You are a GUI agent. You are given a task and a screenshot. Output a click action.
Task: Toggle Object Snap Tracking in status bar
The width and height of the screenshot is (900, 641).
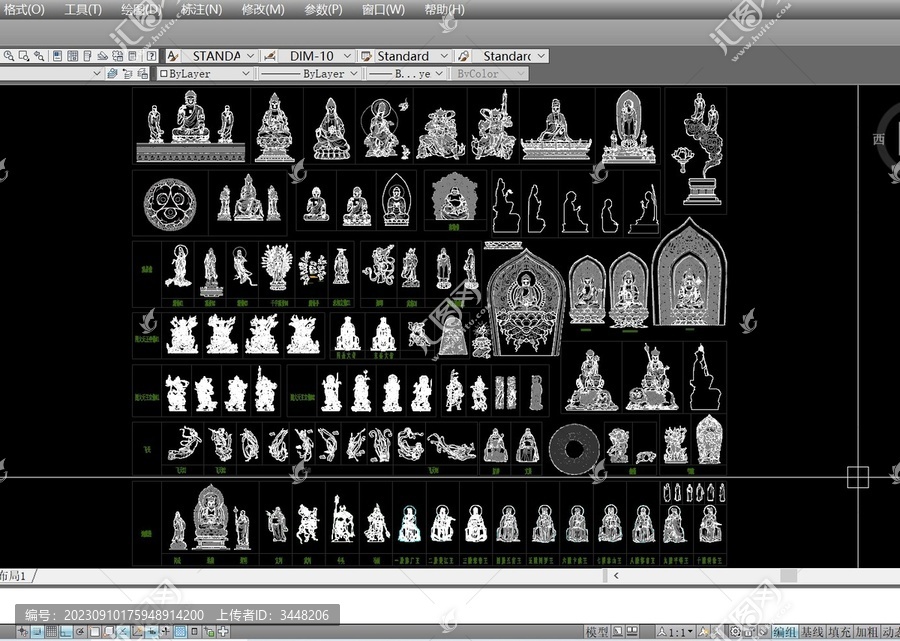[x=123, y=632]
